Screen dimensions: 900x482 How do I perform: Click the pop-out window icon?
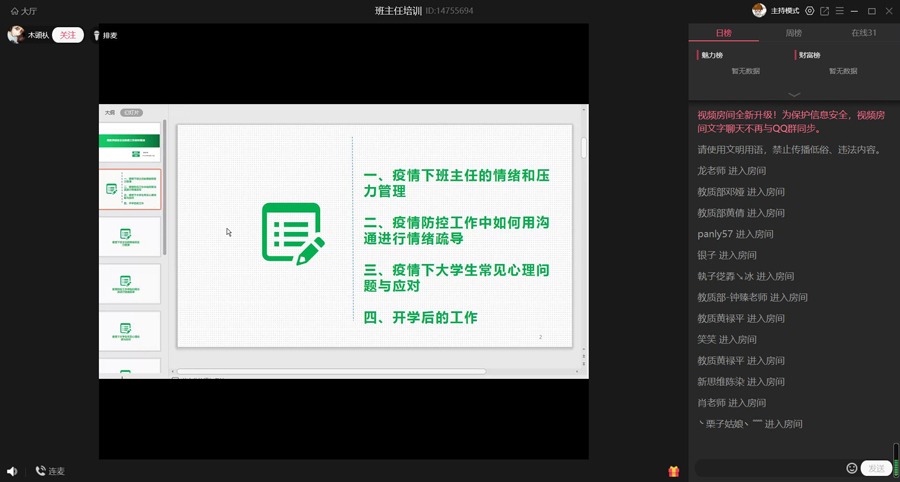824,11
